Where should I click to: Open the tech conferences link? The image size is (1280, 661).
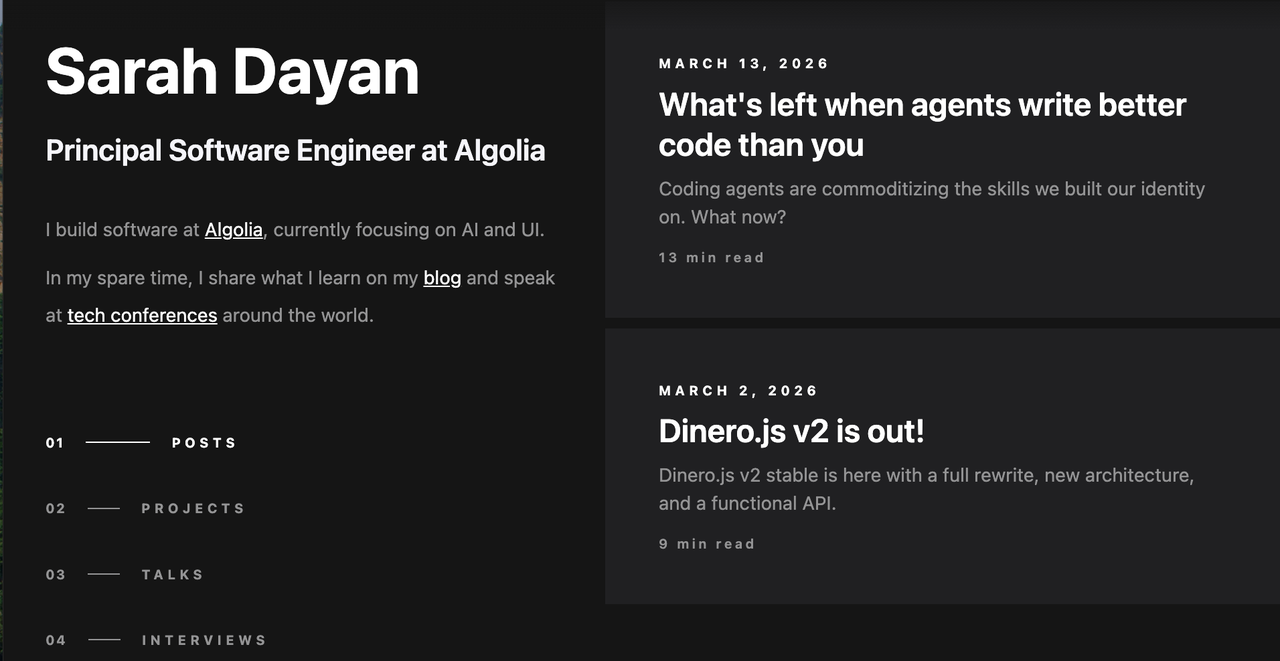[x=142, y=316]
